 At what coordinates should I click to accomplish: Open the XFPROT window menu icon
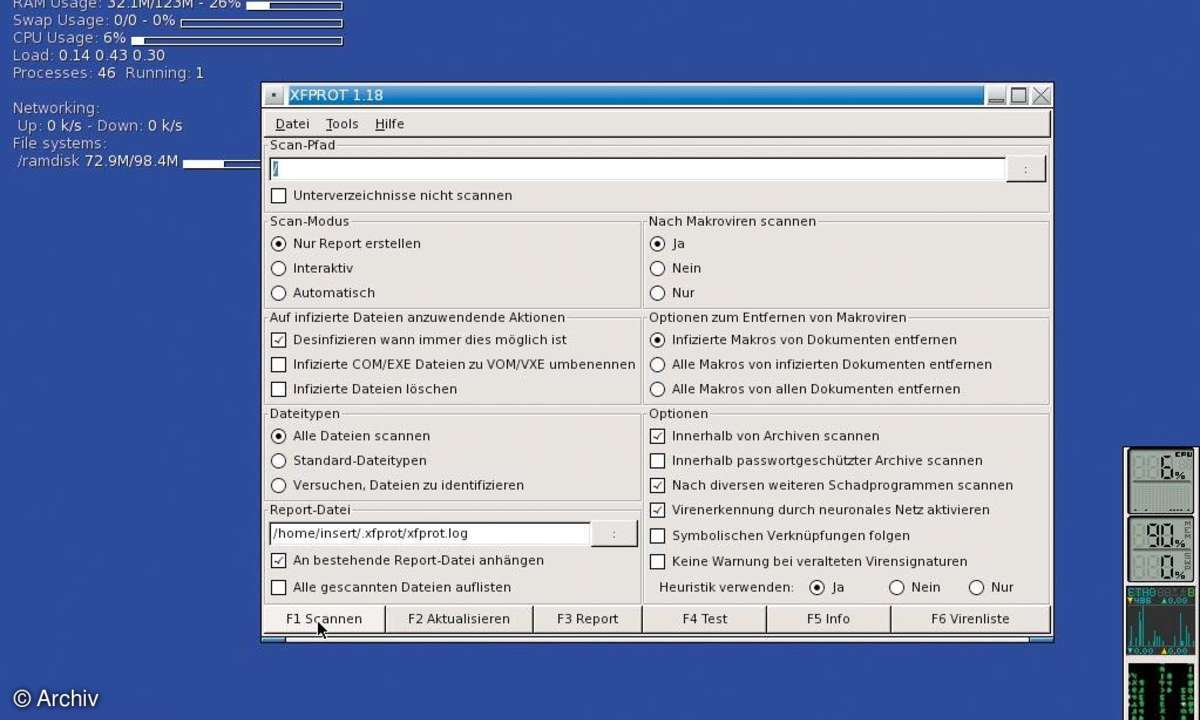[x=274, y=96]
